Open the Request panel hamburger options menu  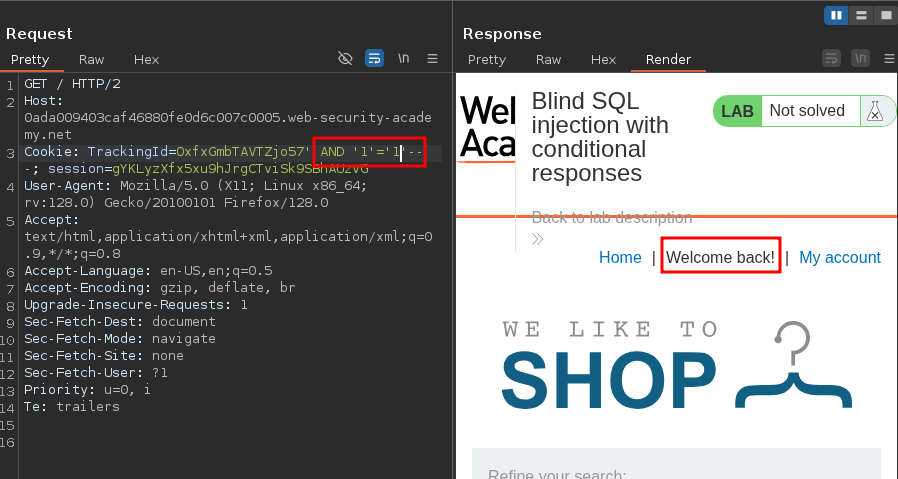(x=433, y=59)
